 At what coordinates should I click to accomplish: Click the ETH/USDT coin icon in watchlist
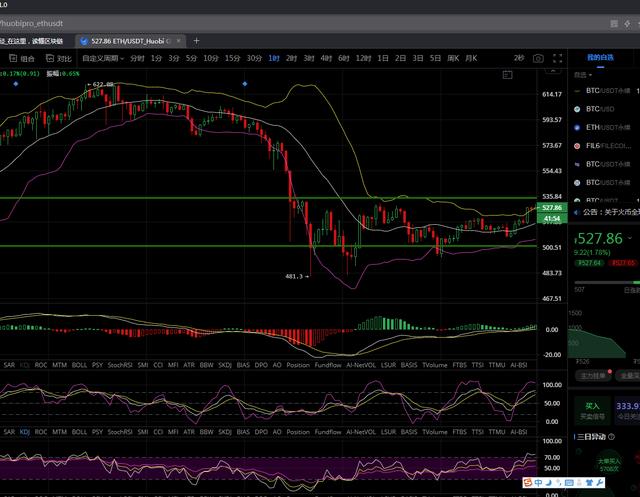click(x=577, y=127)
